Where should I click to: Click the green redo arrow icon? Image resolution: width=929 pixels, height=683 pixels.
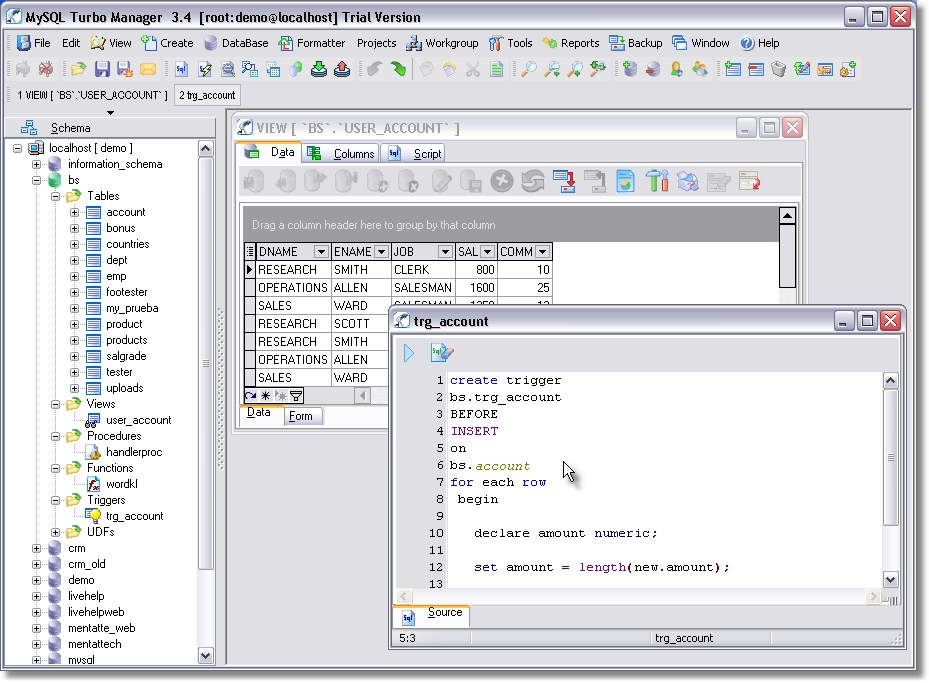click(x=398, y=69)
